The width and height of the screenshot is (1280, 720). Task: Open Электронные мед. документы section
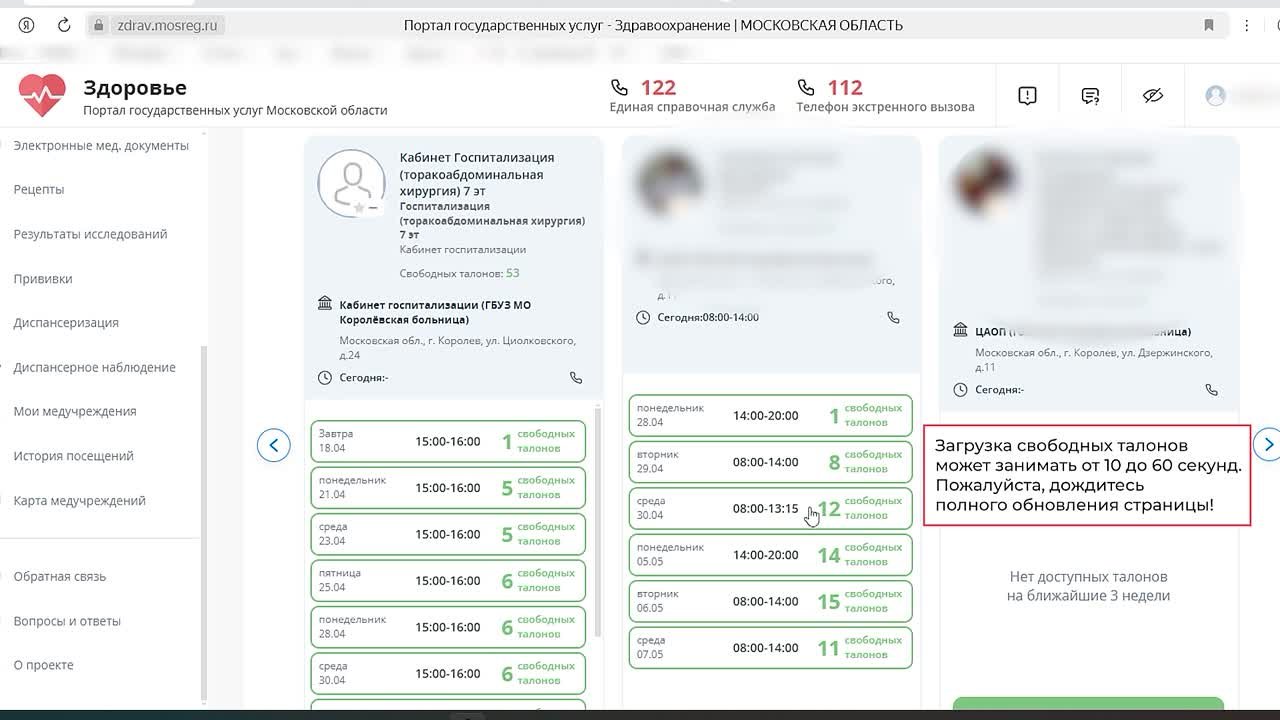pos(101,146)
